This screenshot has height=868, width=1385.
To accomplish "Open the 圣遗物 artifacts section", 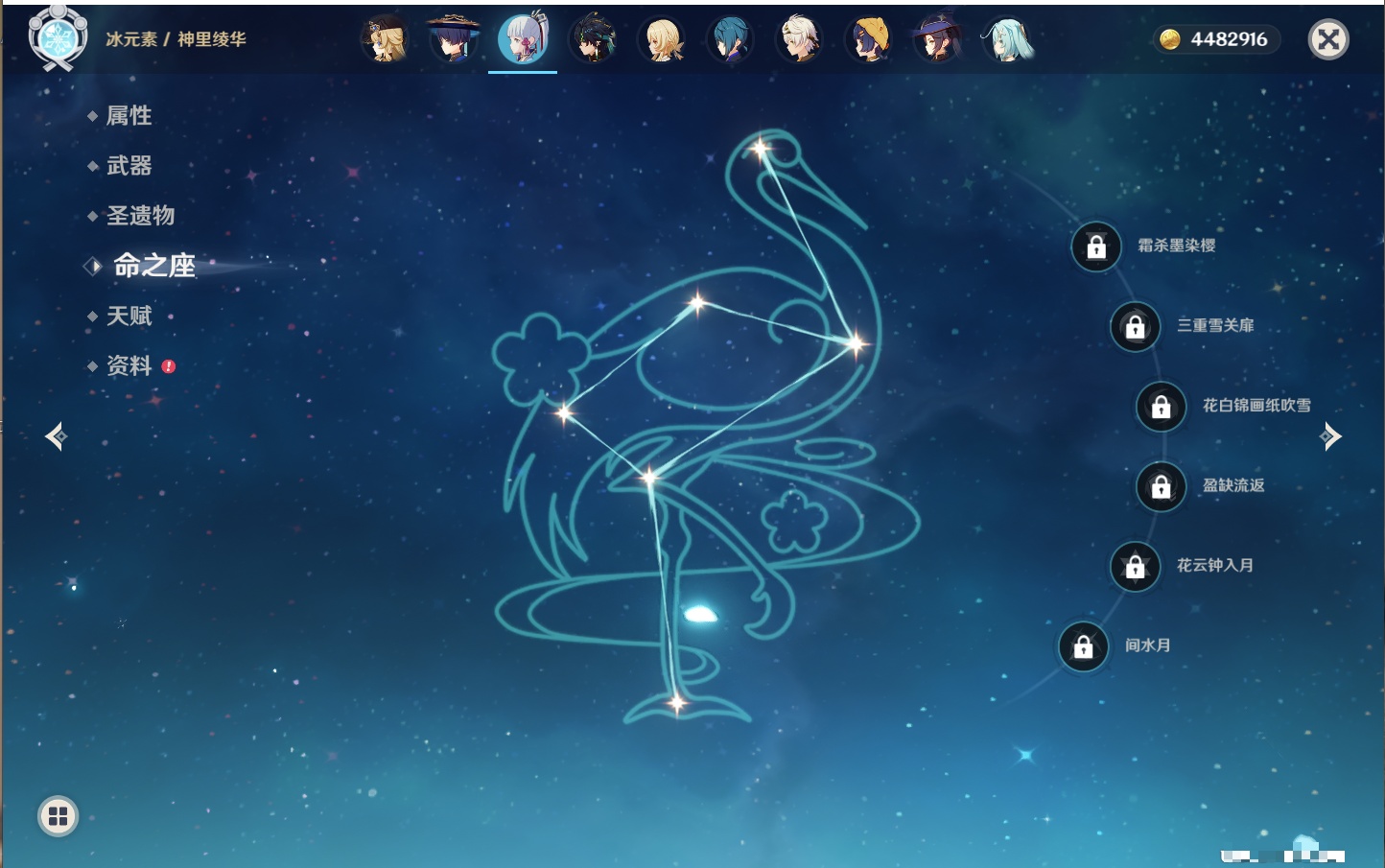I will 140,216.
